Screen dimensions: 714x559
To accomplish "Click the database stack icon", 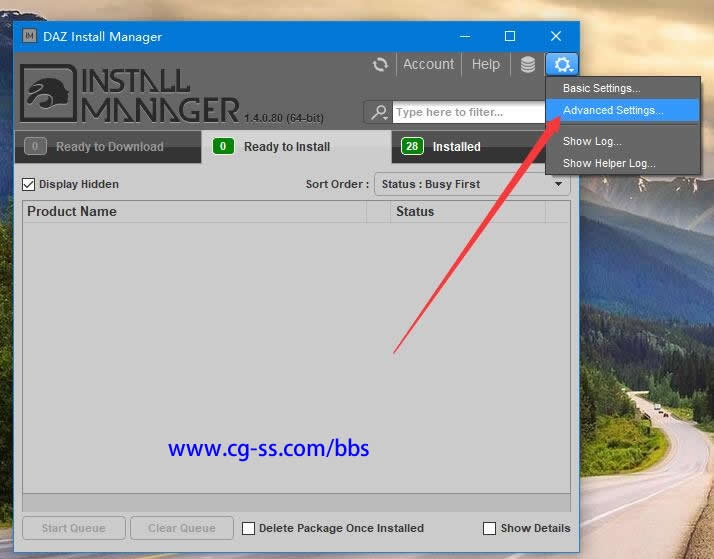I will pyautogui.click(x=527, y=65).
